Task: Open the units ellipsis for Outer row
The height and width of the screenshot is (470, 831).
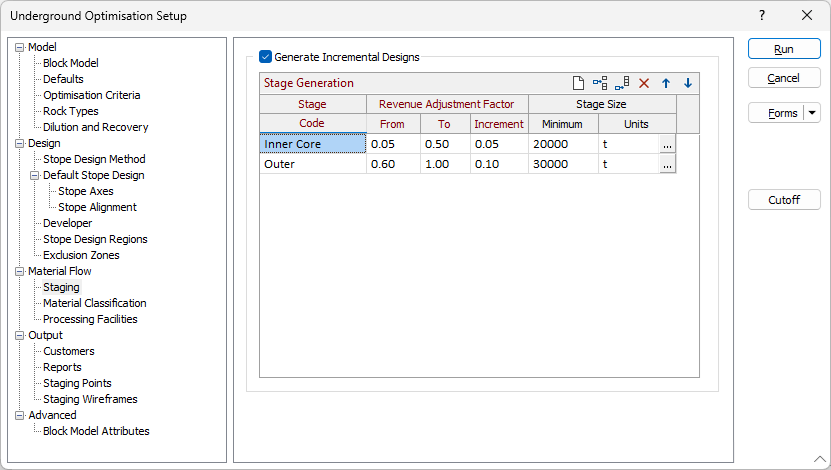Action: (667, 164)
